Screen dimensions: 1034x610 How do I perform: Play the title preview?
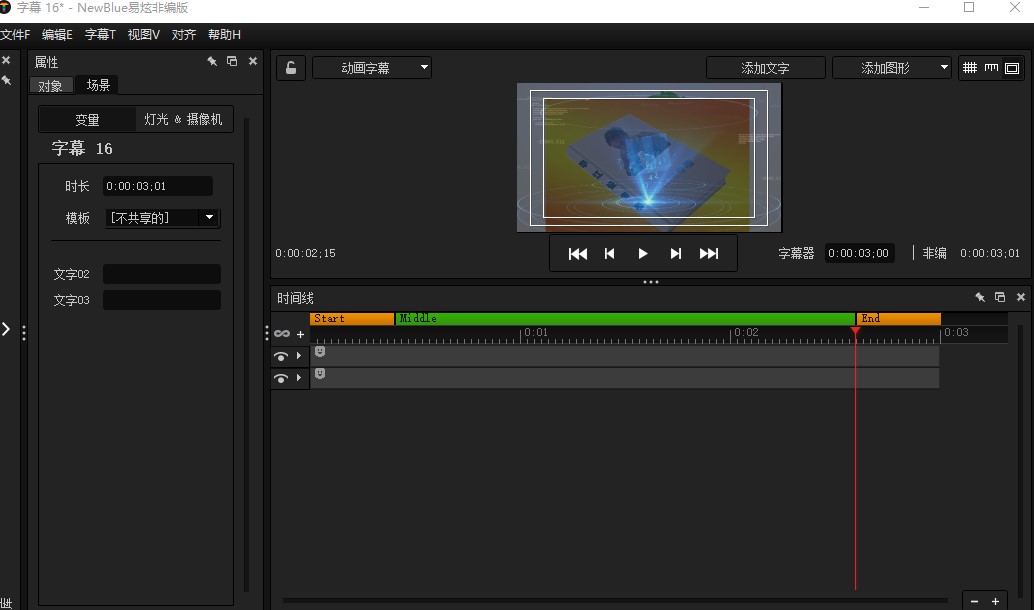[642, 254]
